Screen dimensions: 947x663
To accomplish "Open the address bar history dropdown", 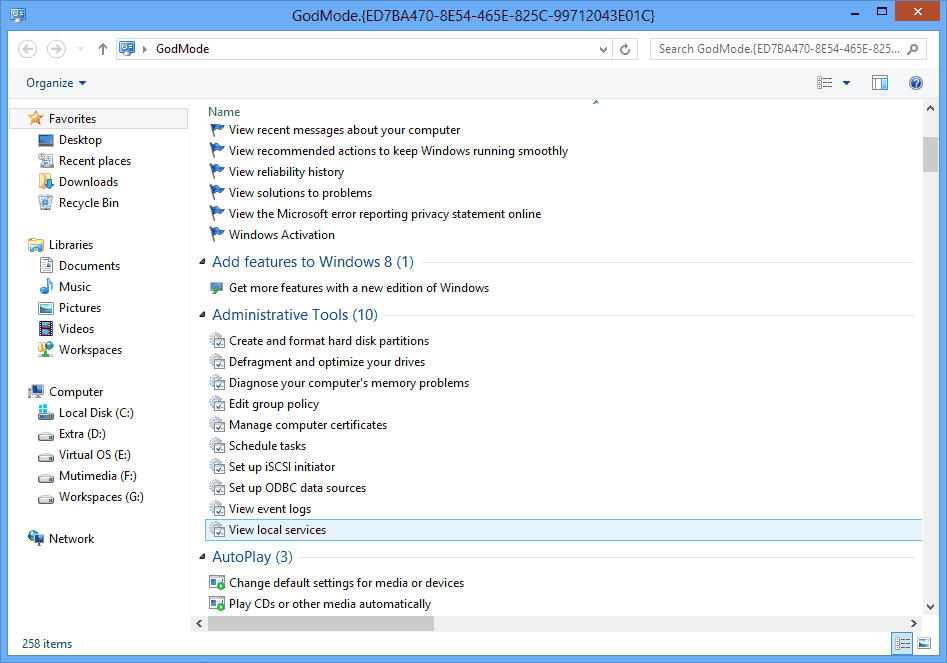I will coord(603,50).
